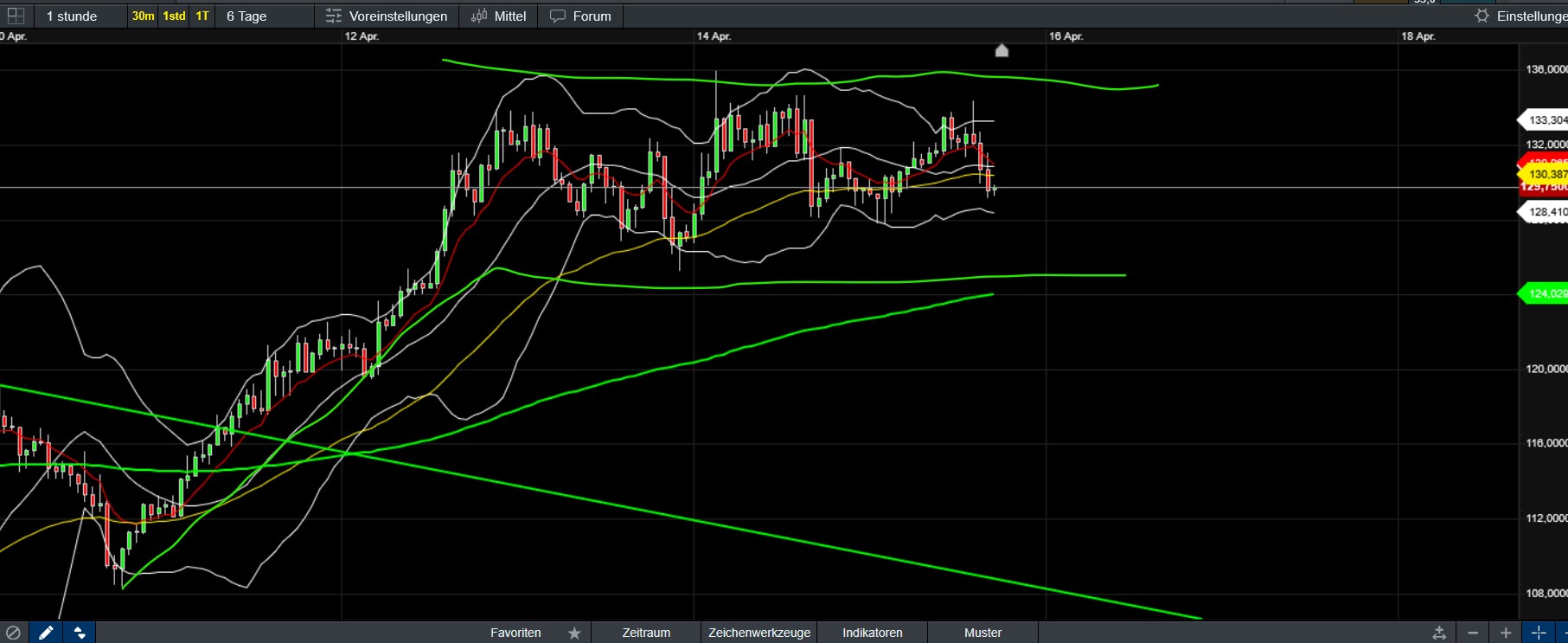
Task: Click the 16 Apr. date label
Action: [1066, 36]
